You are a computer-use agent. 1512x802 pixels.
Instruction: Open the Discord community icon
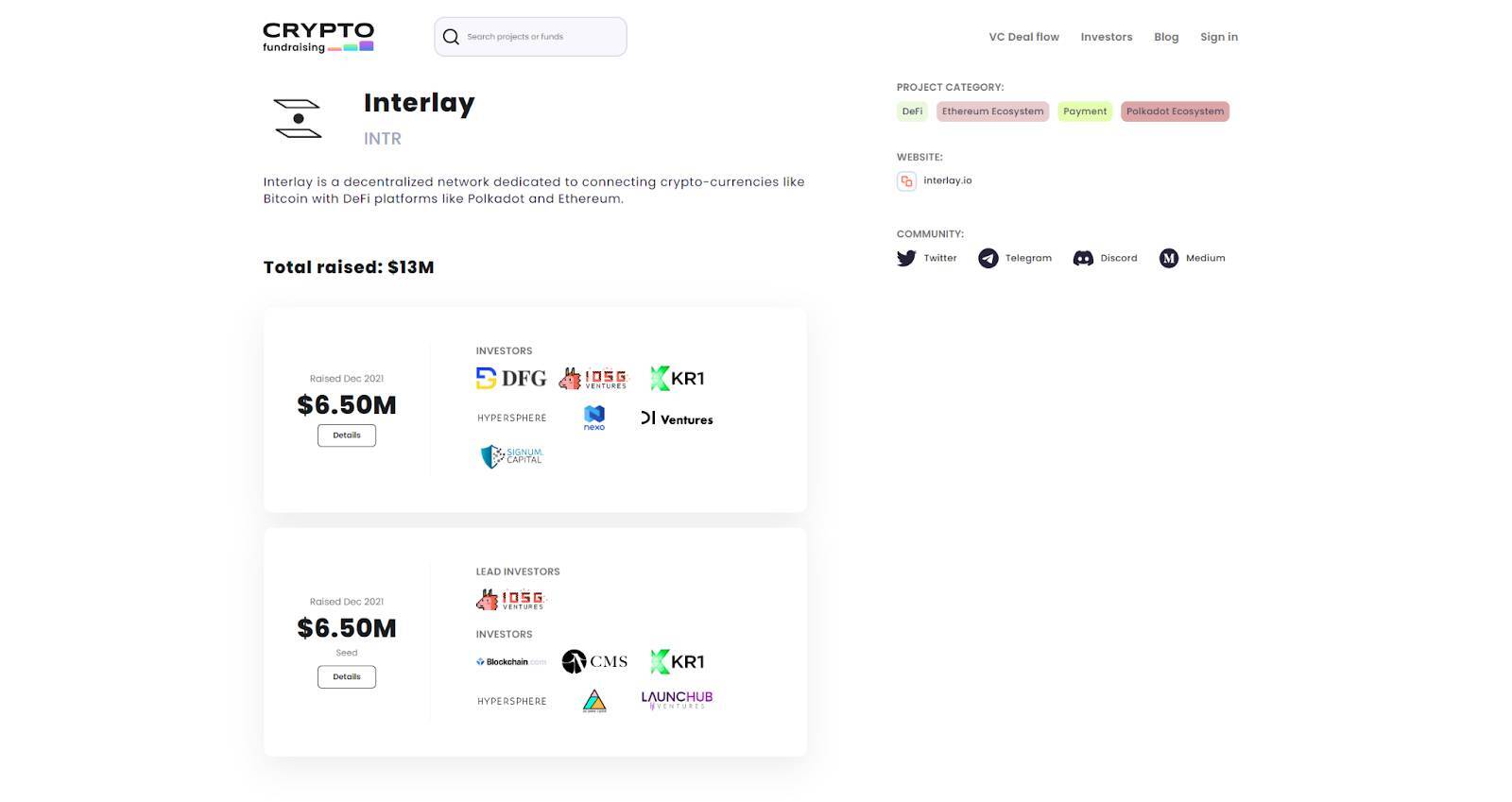pyautogui.click(x=1083, y=258)
